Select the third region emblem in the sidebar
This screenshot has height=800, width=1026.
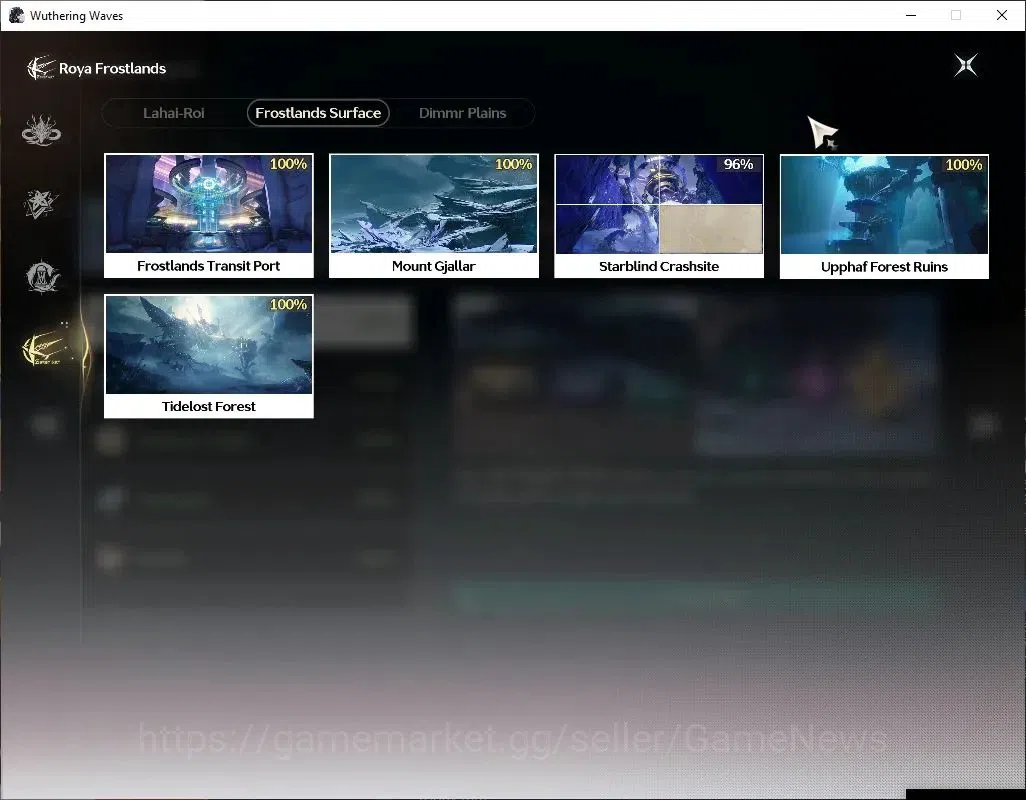point(43,277)
